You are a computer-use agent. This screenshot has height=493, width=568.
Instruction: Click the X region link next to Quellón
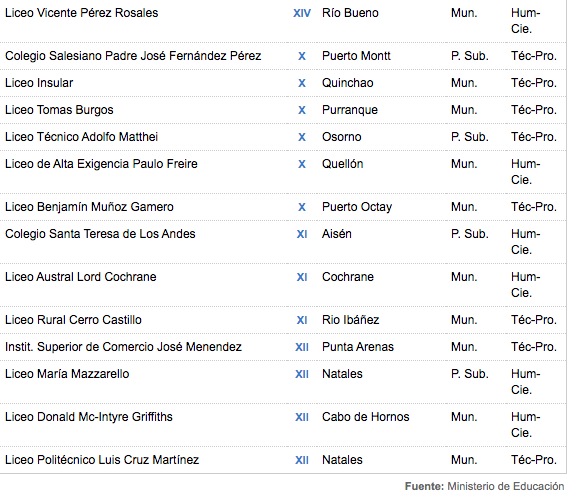[x=302, y=164]
